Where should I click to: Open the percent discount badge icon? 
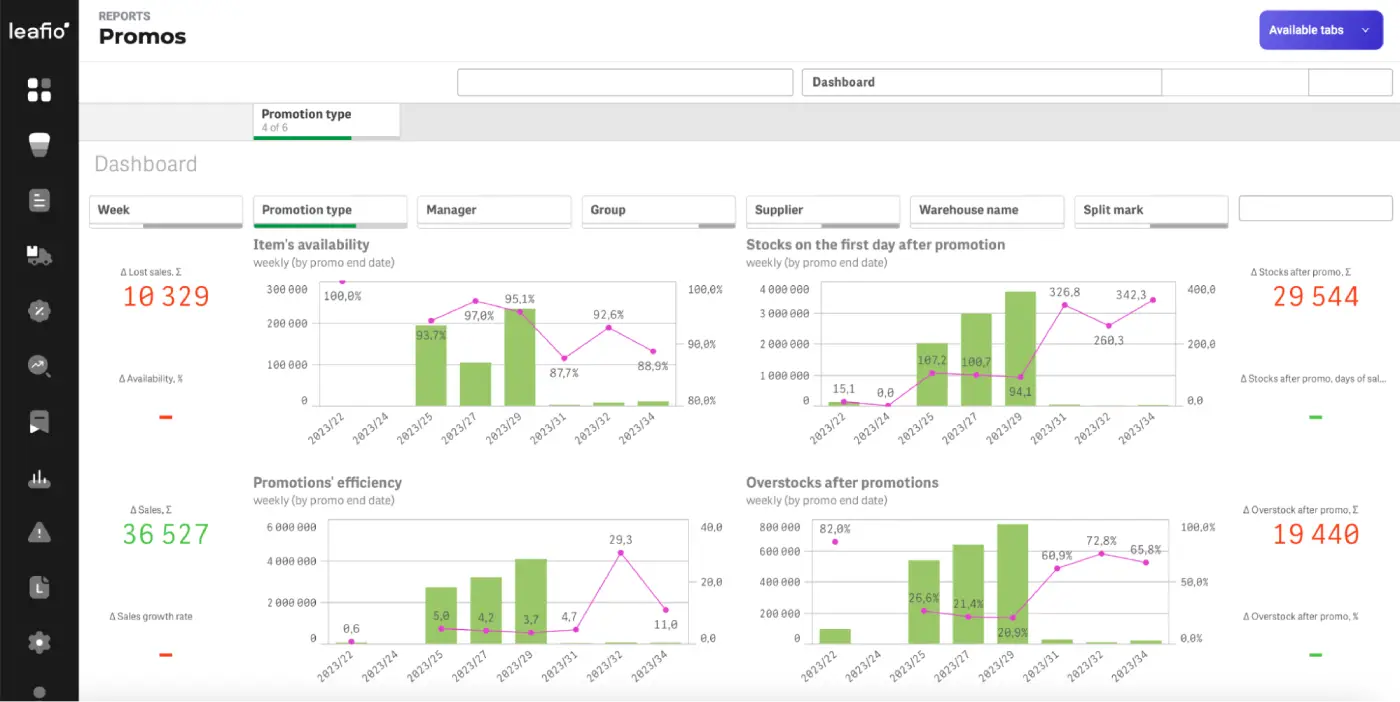coord(39,311)
